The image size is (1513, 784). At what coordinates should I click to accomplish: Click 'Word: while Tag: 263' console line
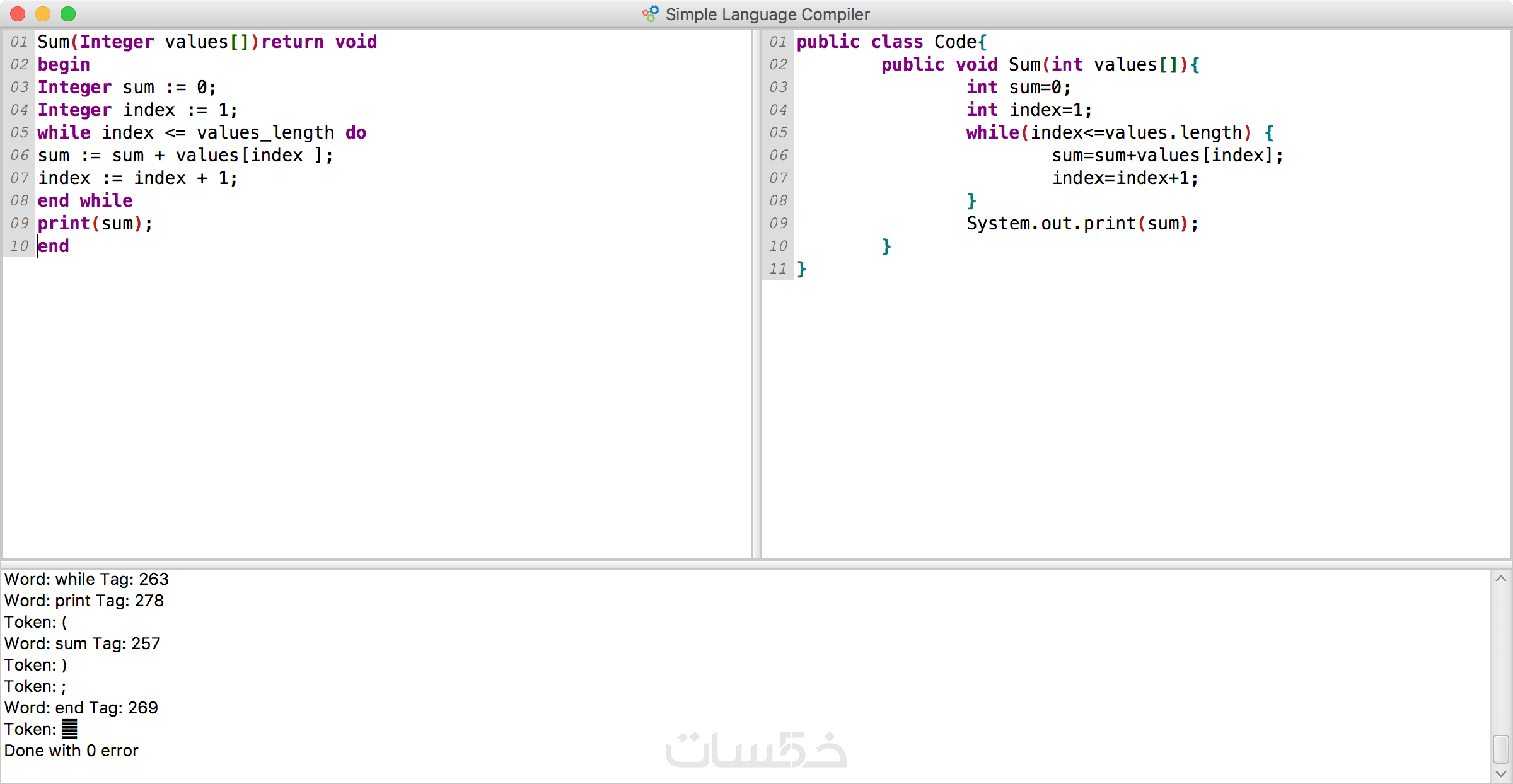click(x=86, y=579)
